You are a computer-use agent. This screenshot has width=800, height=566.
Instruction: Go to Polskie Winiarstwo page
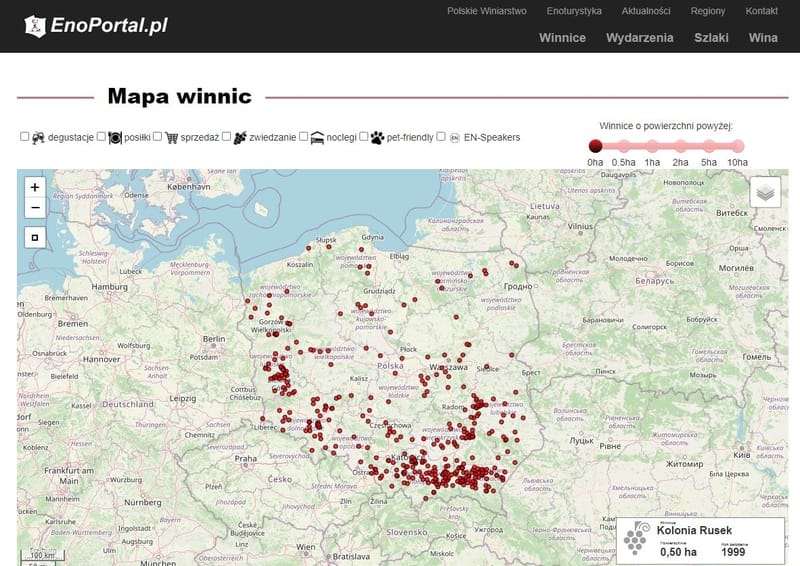click(486, 11)
